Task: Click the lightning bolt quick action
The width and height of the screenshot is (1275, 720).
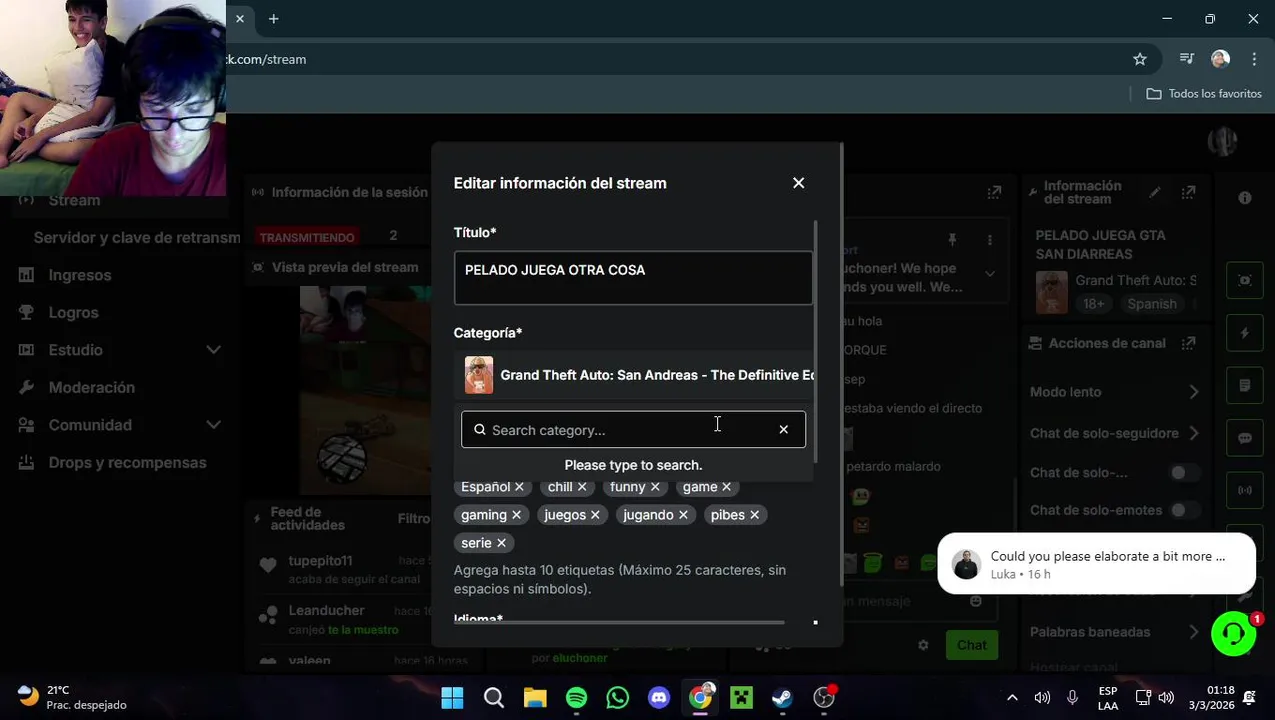Action: [1245, 333]
